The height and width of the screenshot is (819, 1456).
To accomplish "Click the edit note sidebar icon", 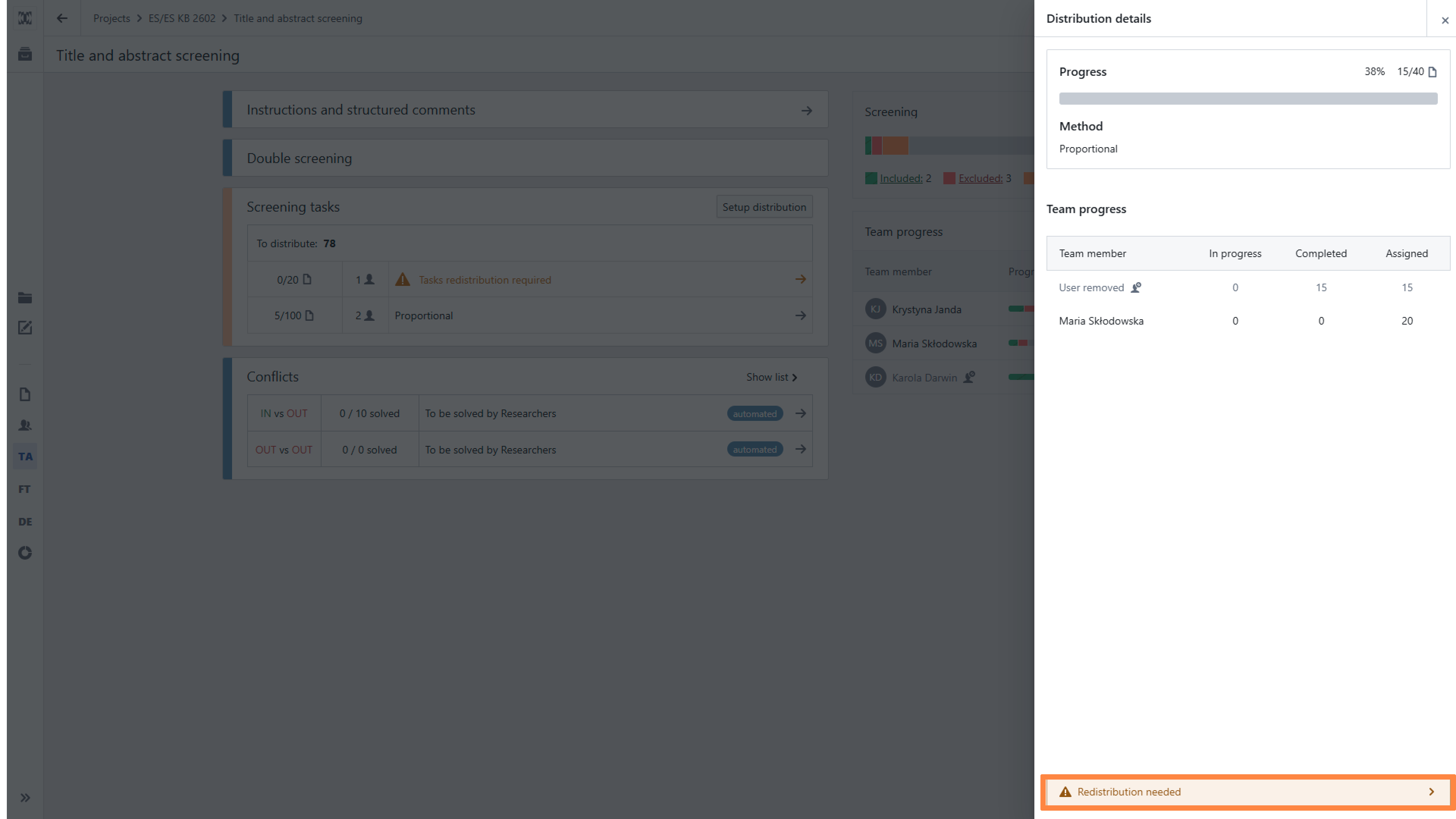I will coord(25,328).
